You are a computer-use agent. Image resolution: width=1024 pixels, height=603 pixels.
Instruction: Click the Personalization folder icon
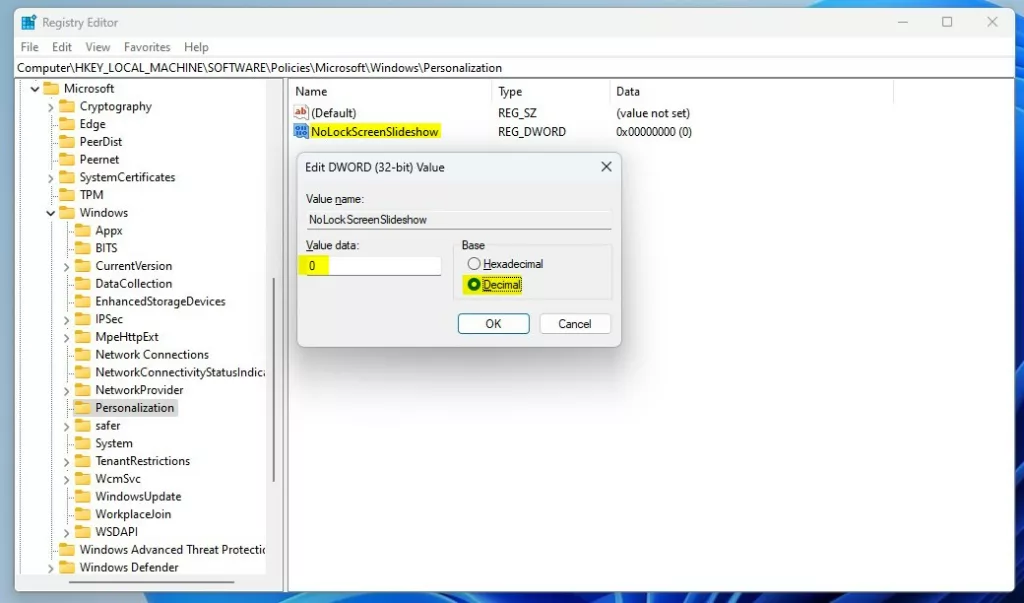(82, 407)
